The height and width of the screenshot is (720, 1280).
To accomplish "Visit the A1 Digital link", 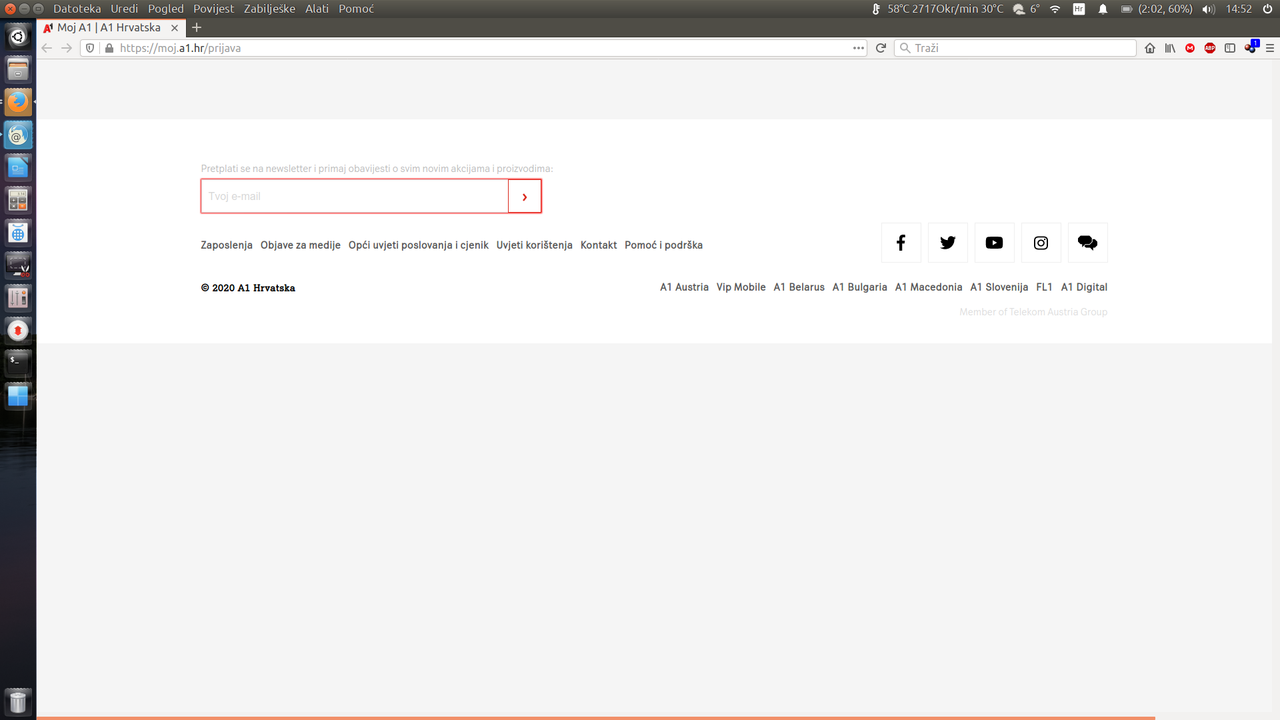I will click(1084, 287).
